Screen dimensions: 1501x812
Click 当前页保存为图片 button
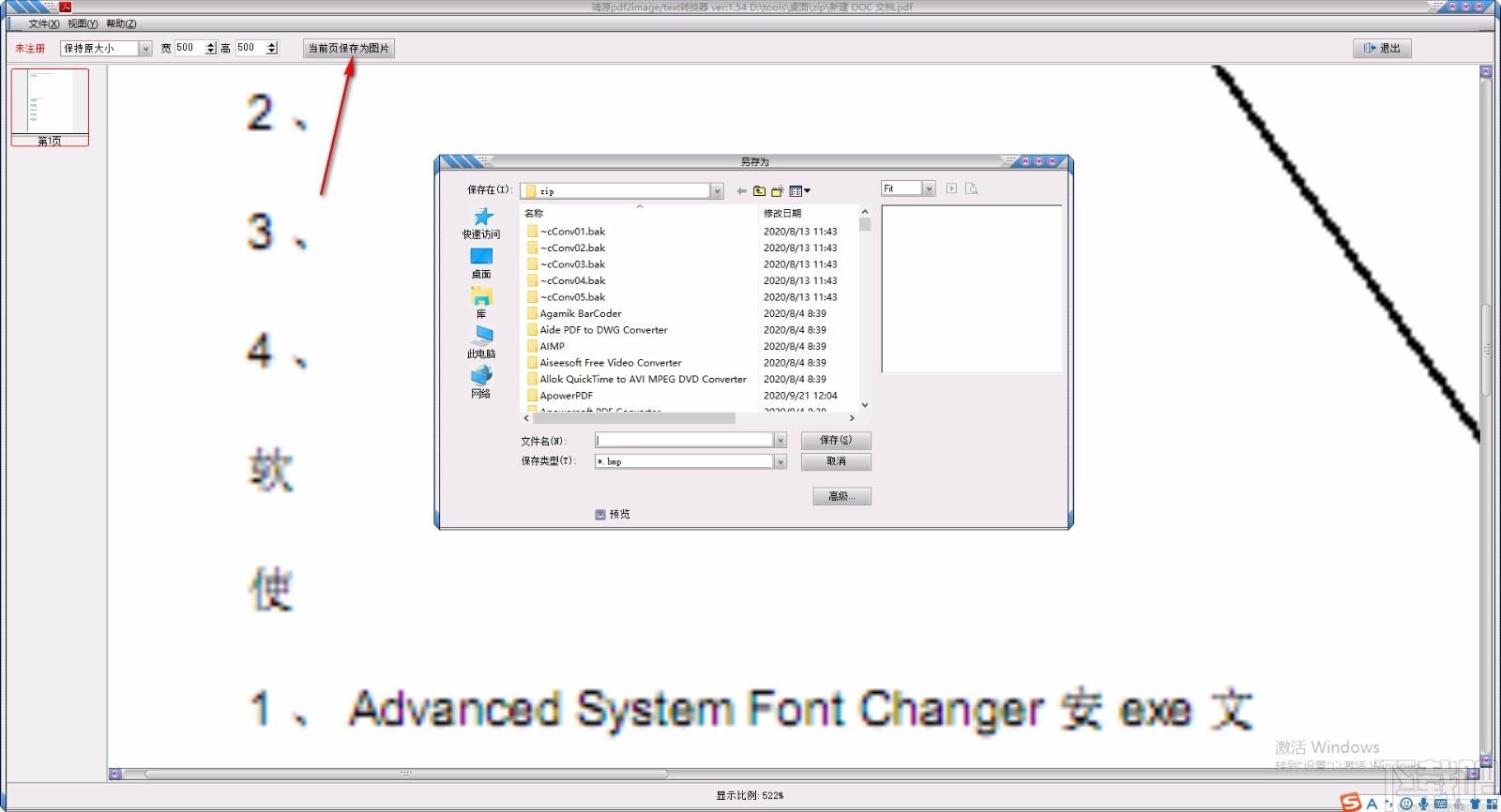click(349, 49)
